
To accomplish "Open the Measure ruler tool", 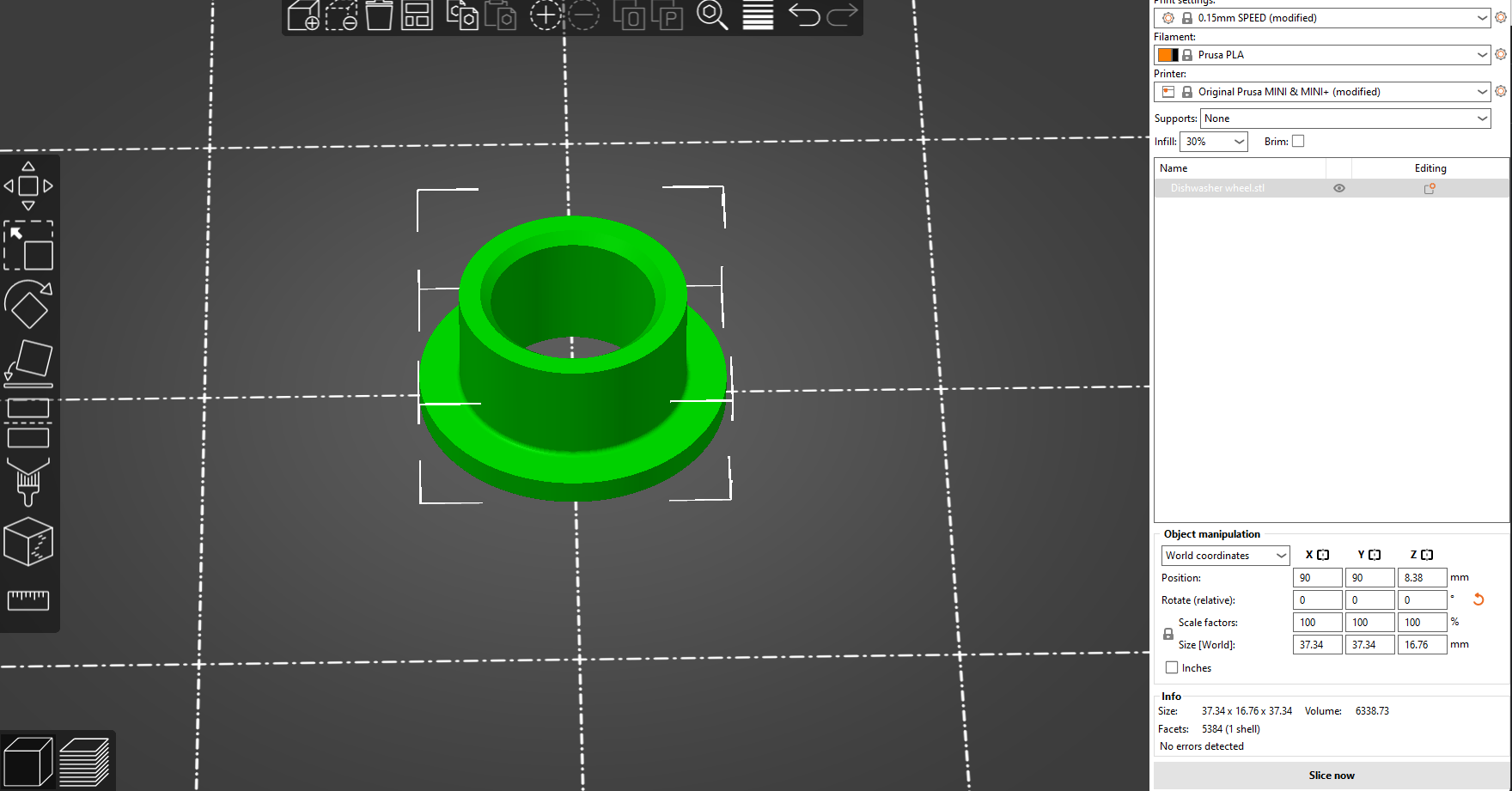I will 28,599.
